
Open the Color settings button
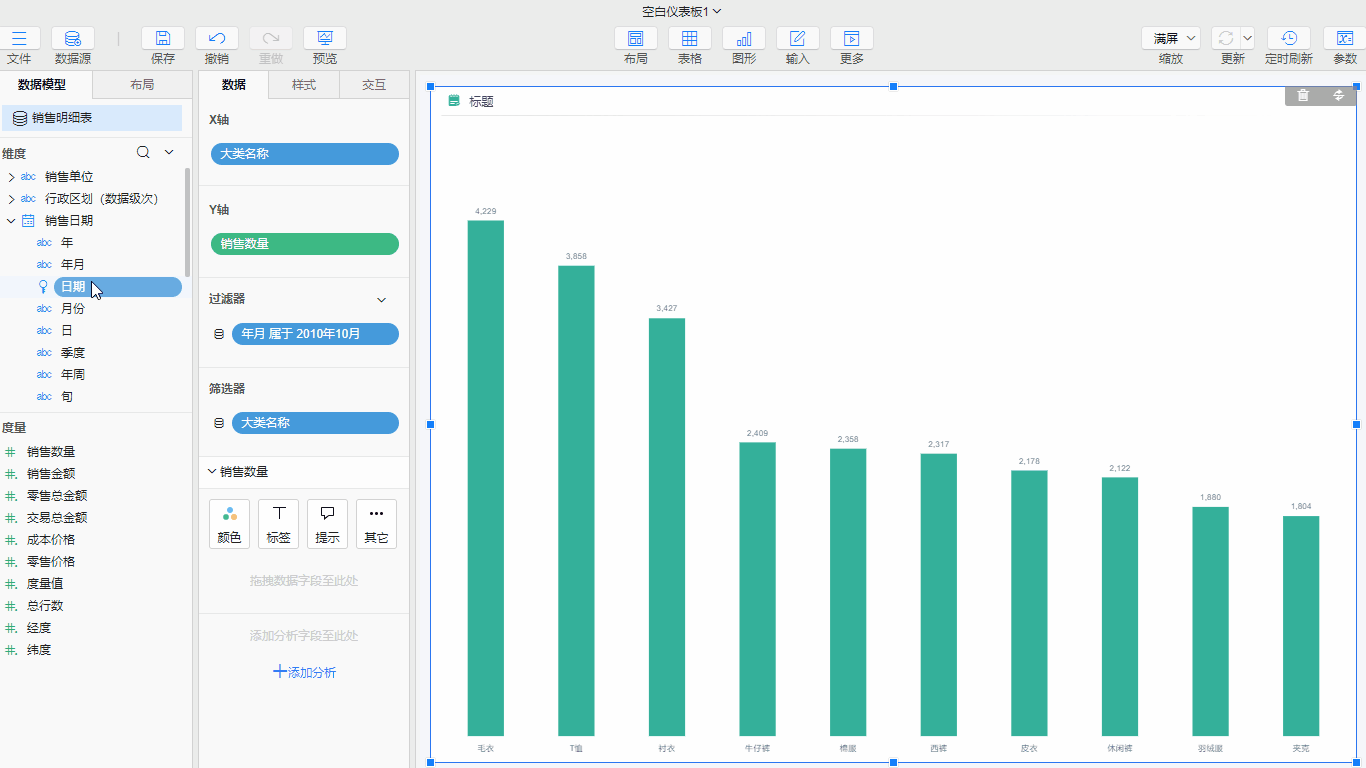pos(229,524)
